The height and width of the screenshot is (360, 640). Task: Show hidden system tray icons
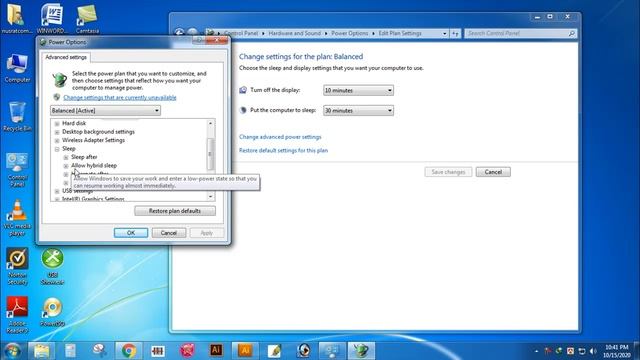tap(536, 351)
